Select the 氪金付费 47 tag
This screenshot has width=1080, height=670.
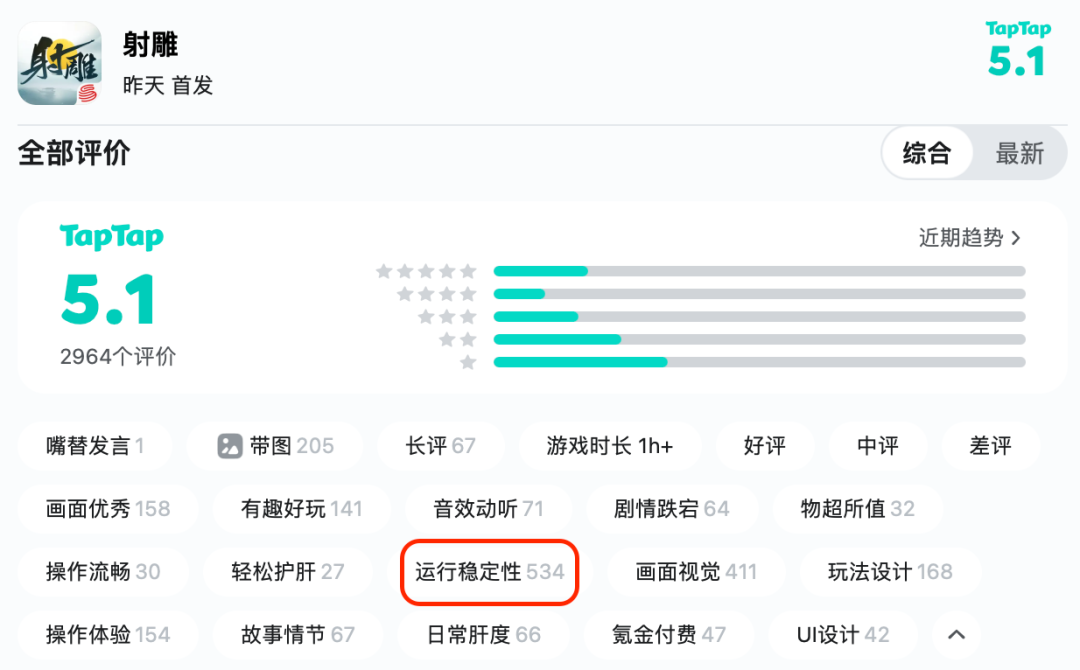tap(669, 635)
